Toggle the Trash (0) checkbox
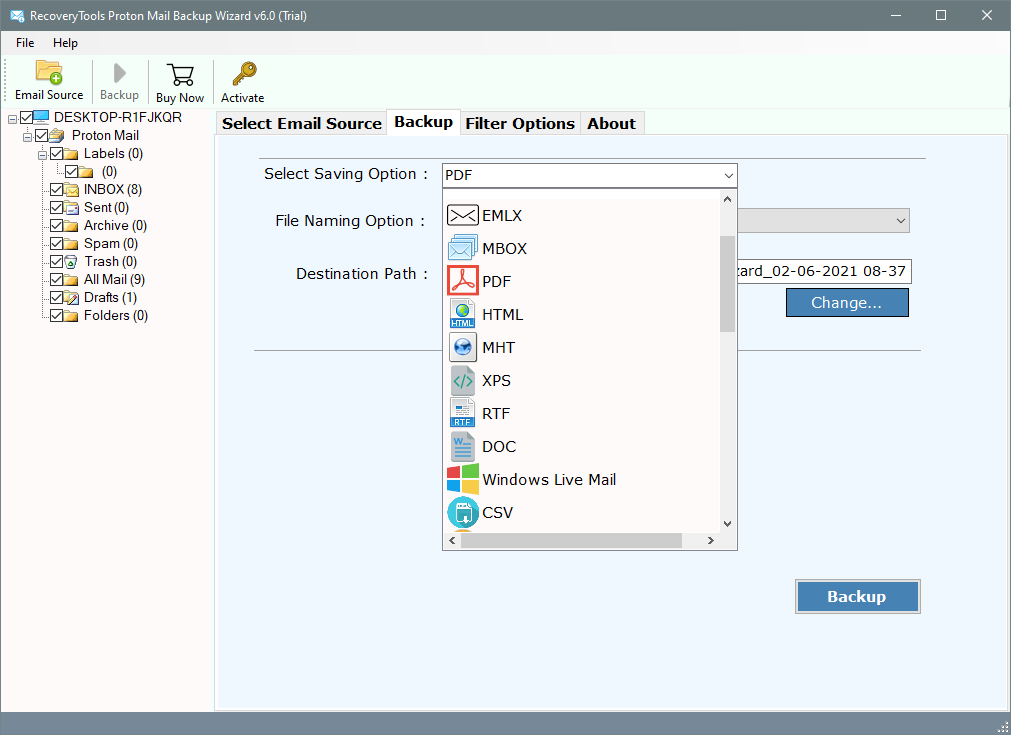Image resolution: width=1011 pixels, height=735 pixels. pos(57,262)
